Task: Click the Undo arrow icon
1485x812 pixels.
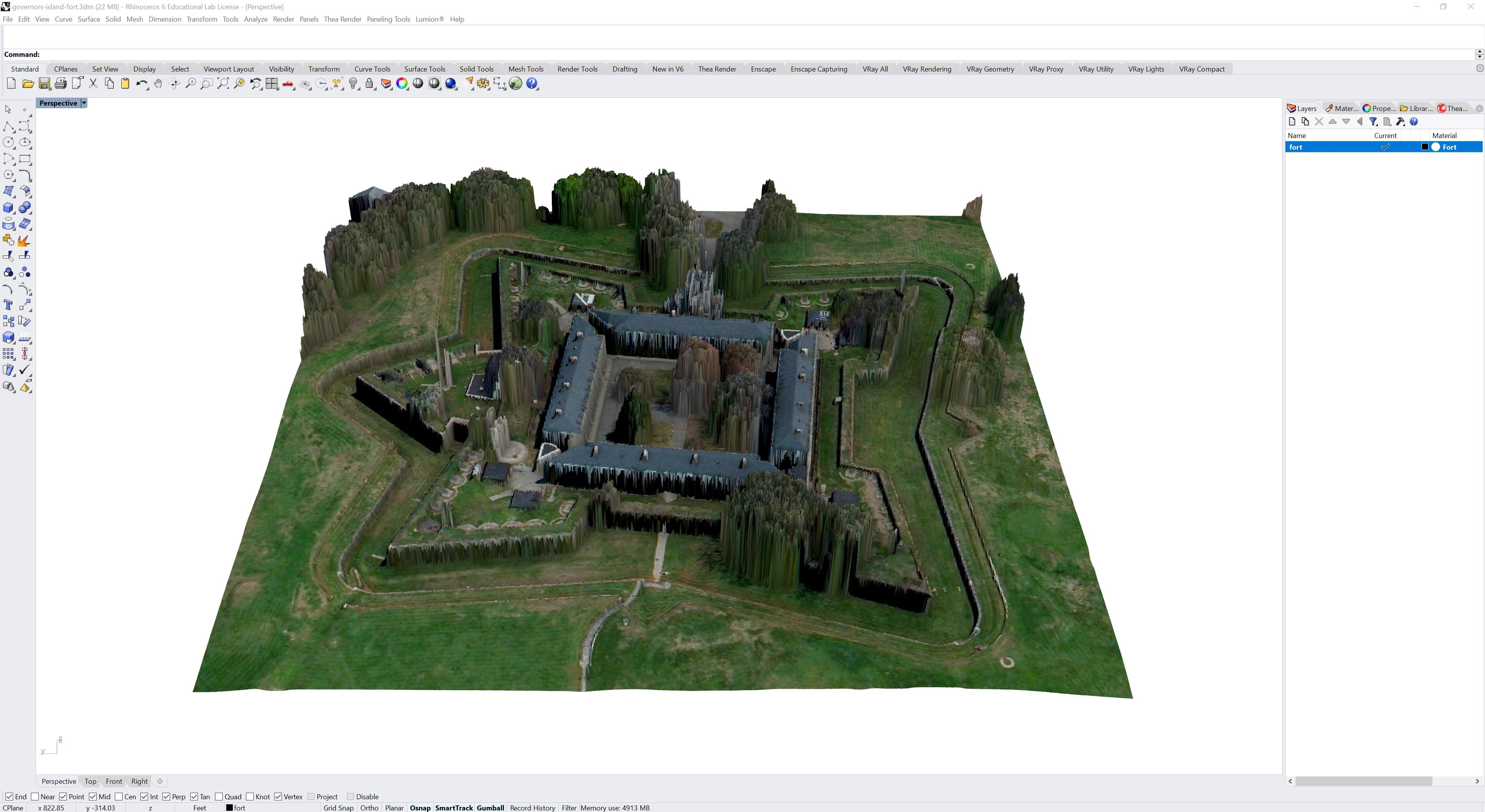Action: [141, 84]
